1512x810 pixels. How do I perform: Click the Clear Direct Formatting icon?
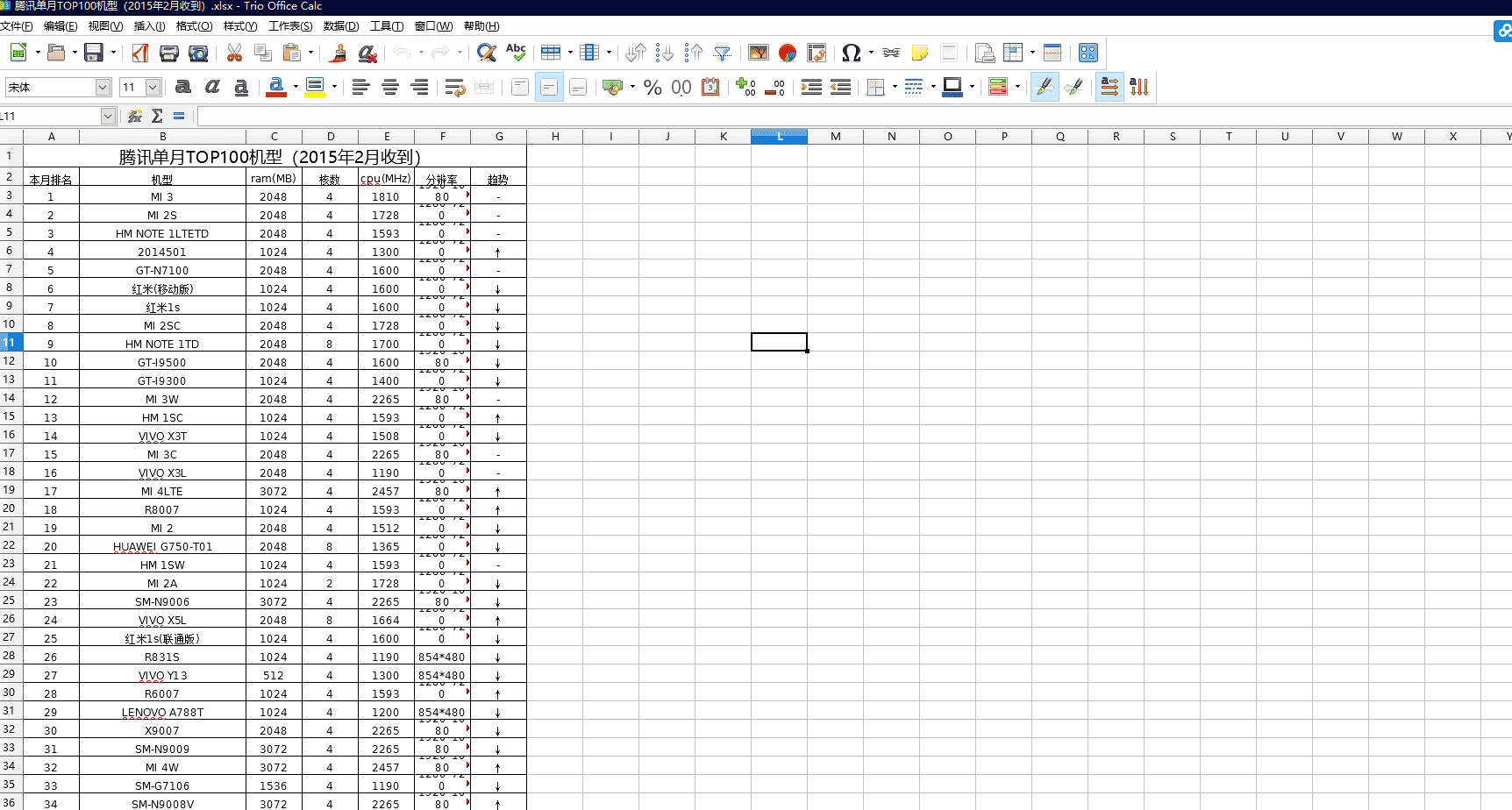tap(367, 53)
